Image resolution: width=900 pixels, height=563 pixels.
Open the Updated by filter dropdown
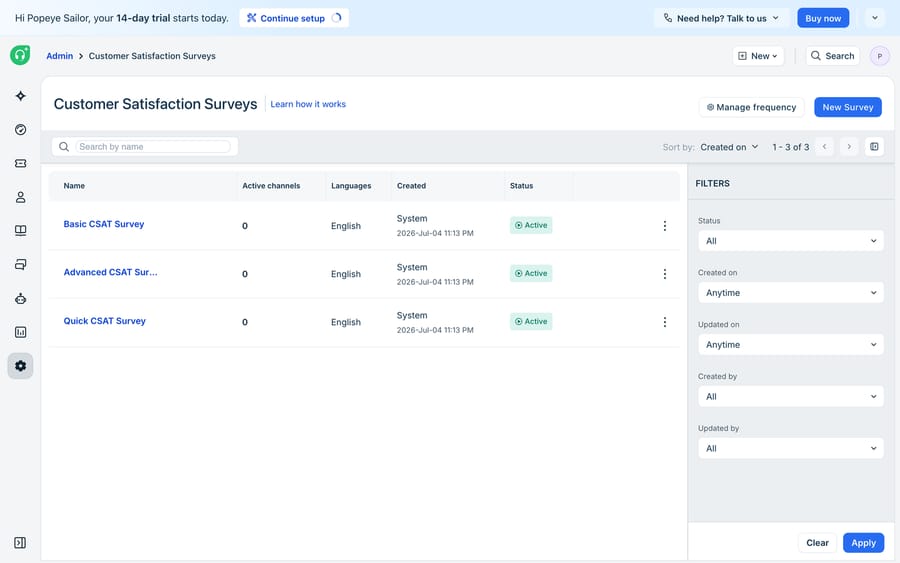pyautogui.click(x=790, y=449)
